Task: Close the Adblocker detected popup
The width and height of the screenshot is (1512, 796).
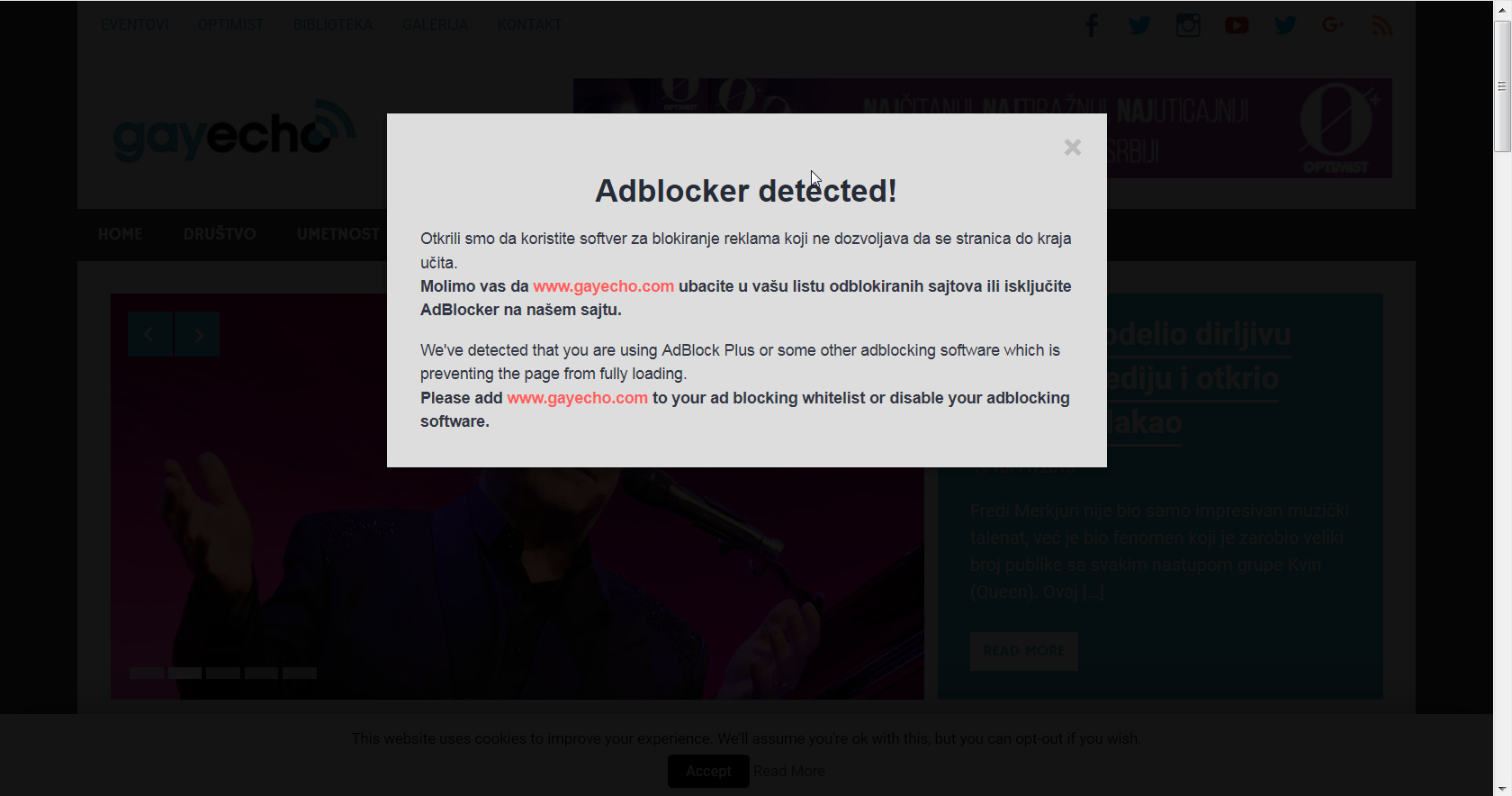Action: click(x=1072, y=147)
